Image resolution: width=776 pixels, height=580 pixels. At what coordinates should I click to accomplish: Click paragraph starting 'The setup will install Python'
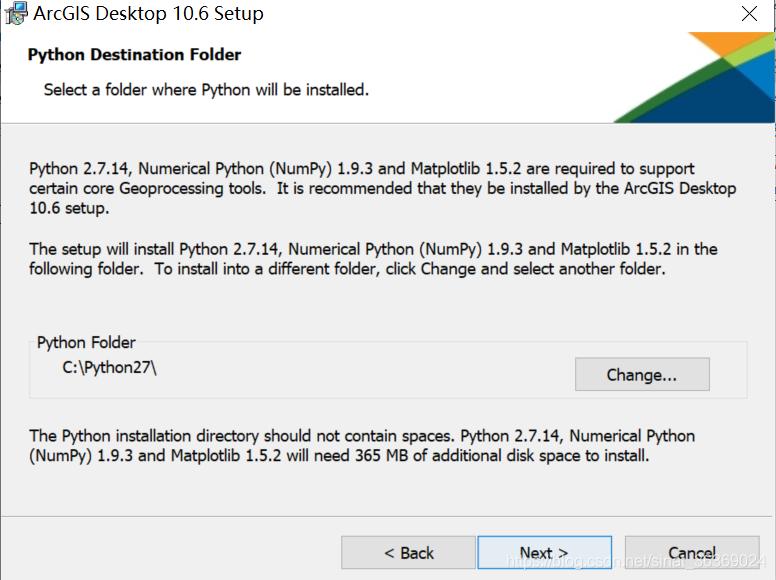[x=373, y=259]
